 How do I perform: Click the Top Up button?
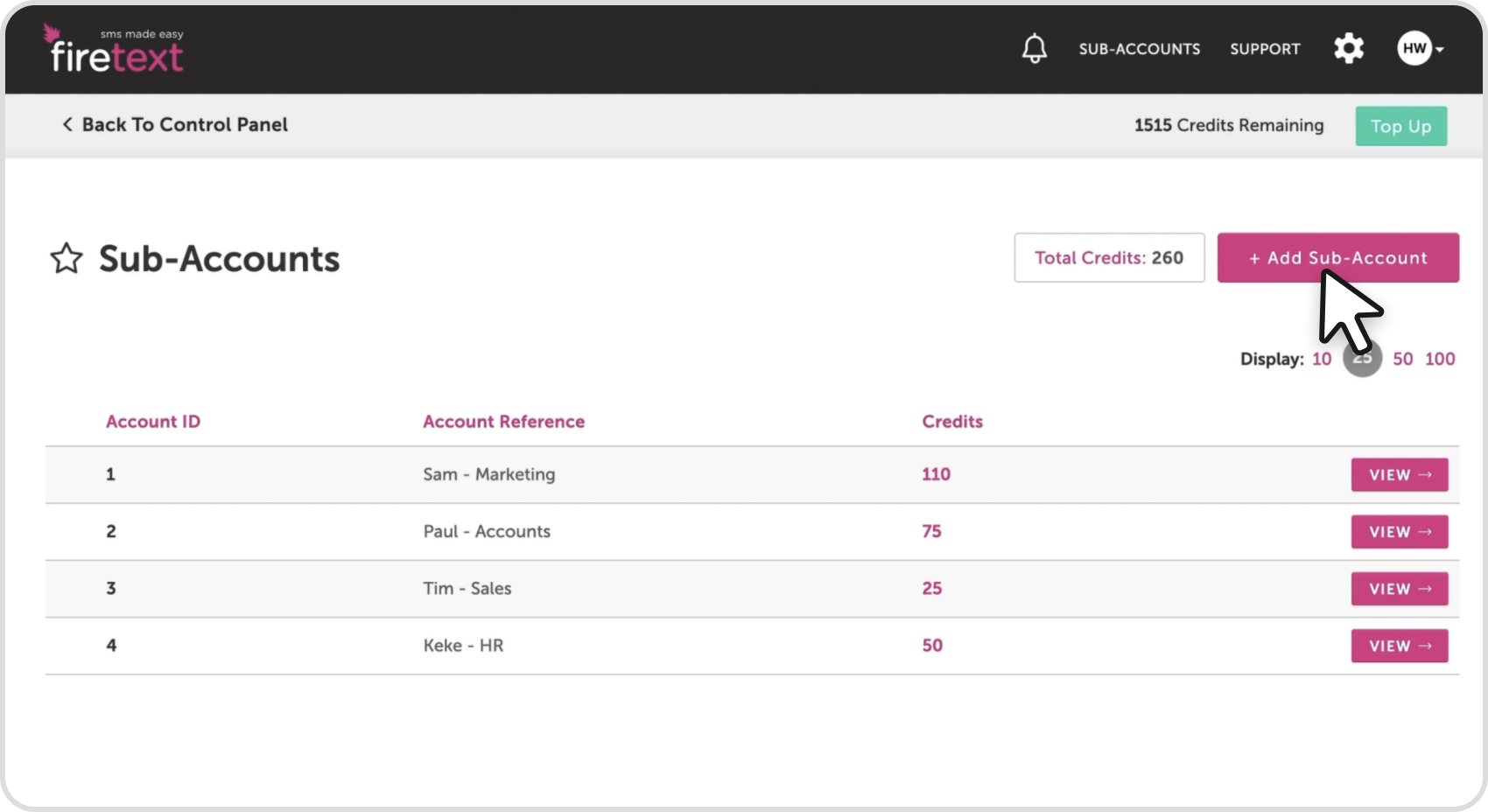(x=1400, y=126)
